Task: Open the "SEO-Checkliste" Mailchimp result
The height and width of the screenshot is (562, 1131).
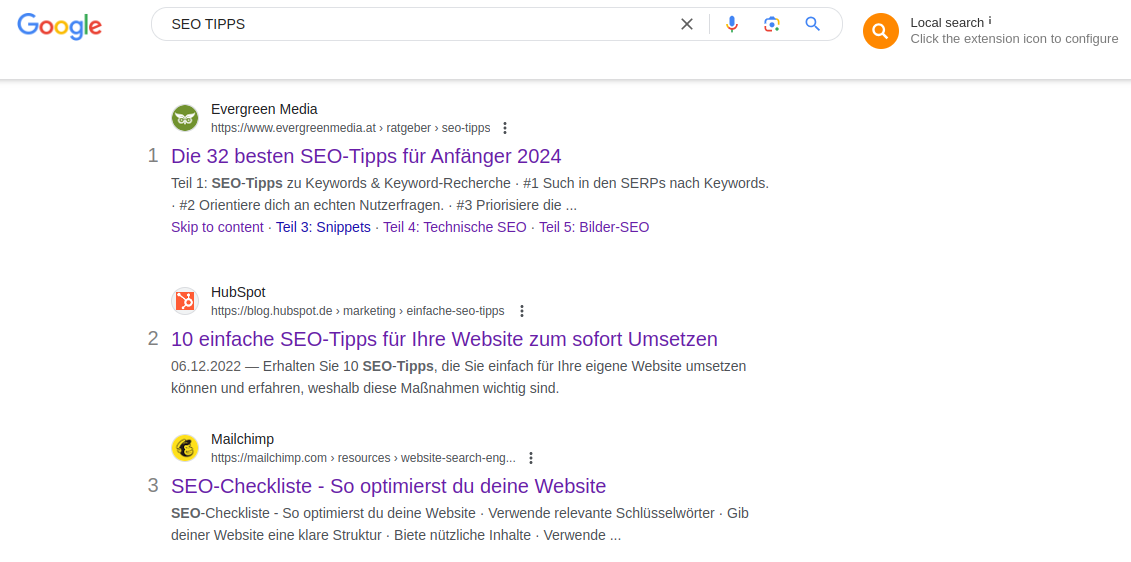Action: [x=388, y=486]
